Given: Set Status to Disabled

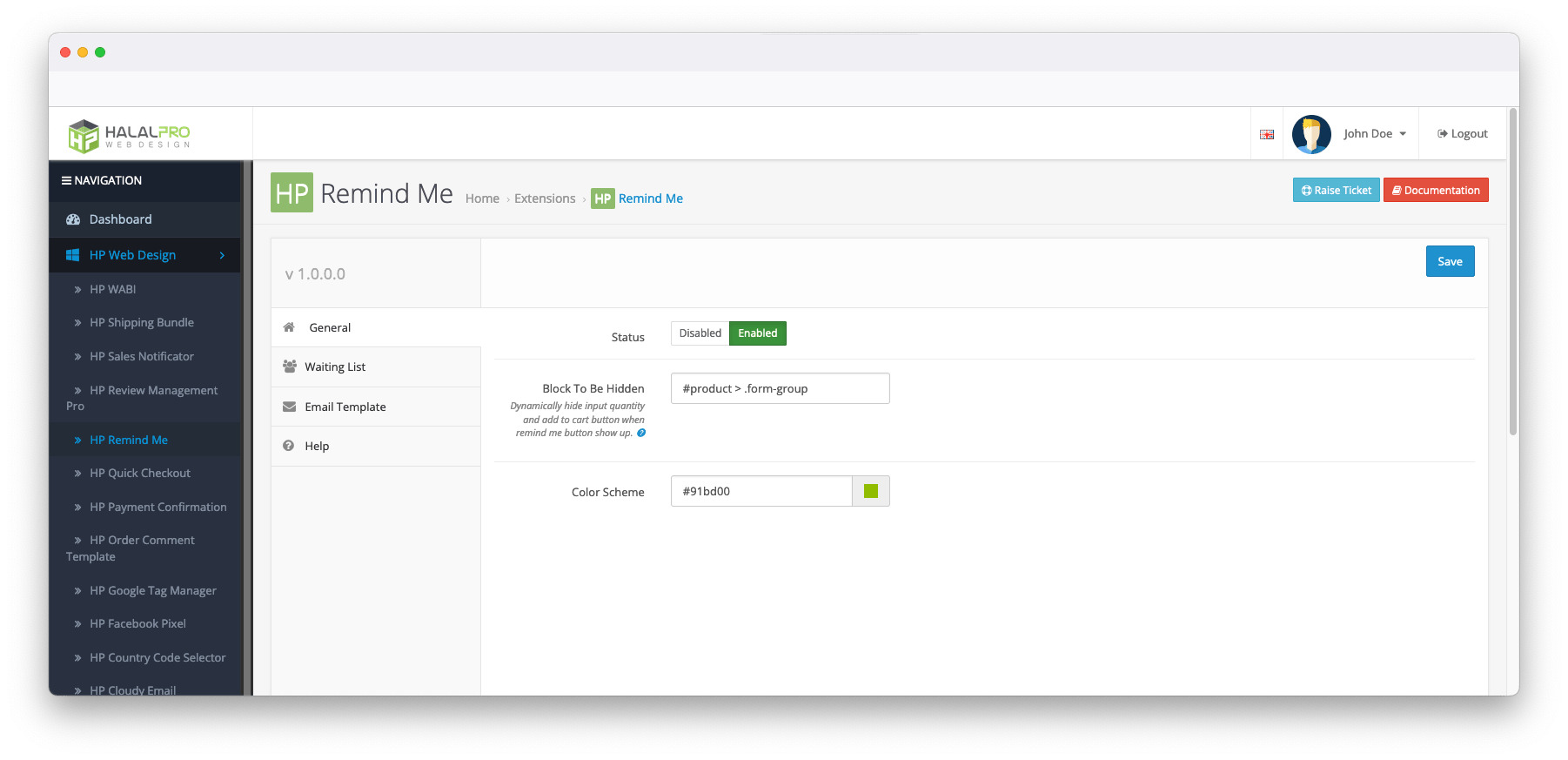Looking at the screenshot, I should (700, 333).
